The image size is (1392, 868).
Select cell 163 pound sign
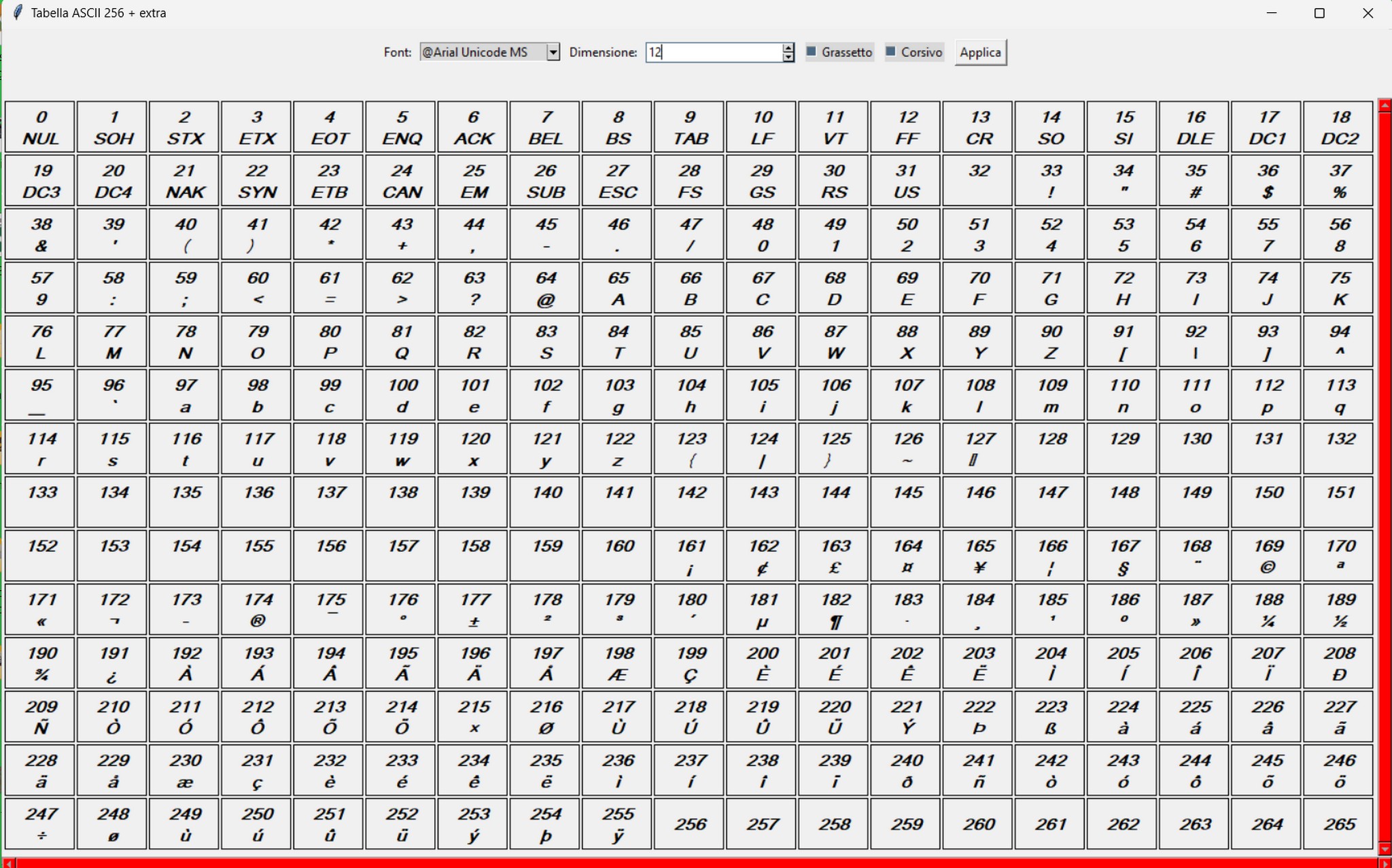tap(834, 557)
